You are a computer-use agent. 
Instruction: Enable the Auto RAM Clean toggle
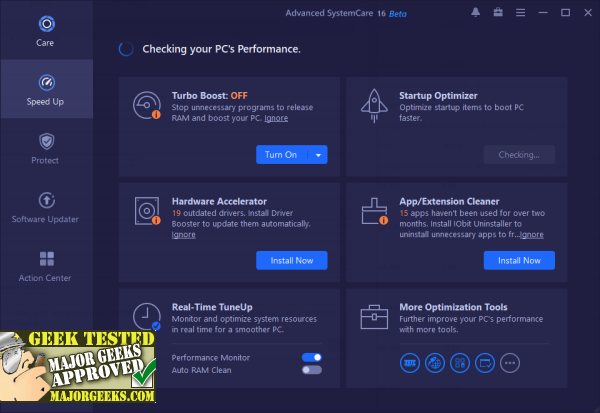coord(312,370)
